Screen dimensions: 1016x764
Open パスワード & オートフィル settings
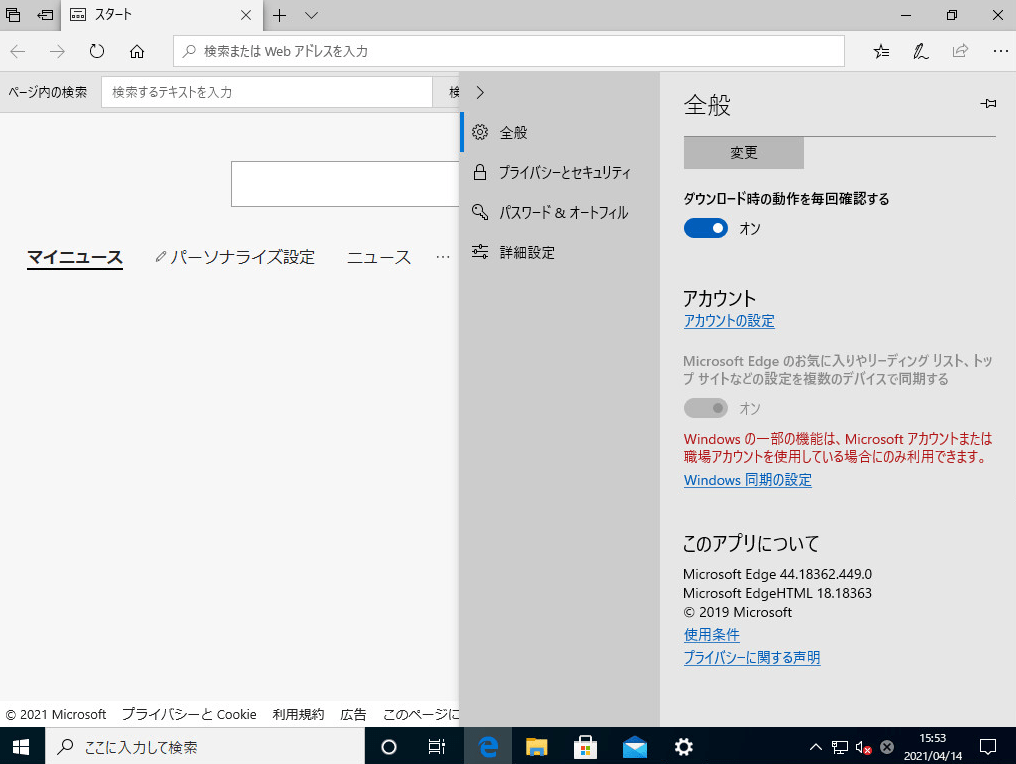(x=559, y=213)
